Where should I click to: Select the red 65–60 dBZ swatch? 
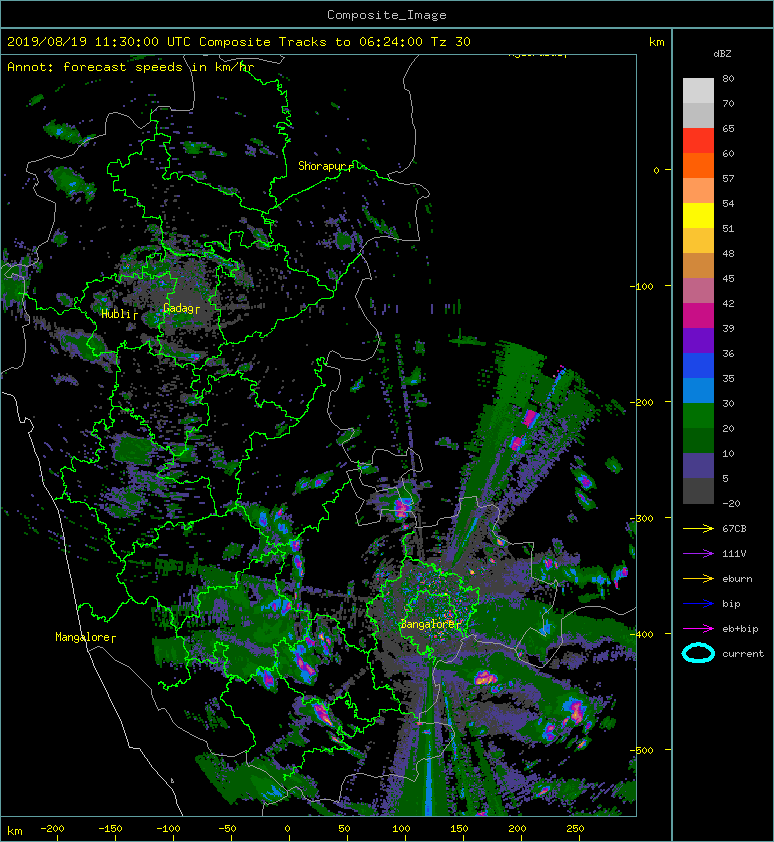point(698,141)
